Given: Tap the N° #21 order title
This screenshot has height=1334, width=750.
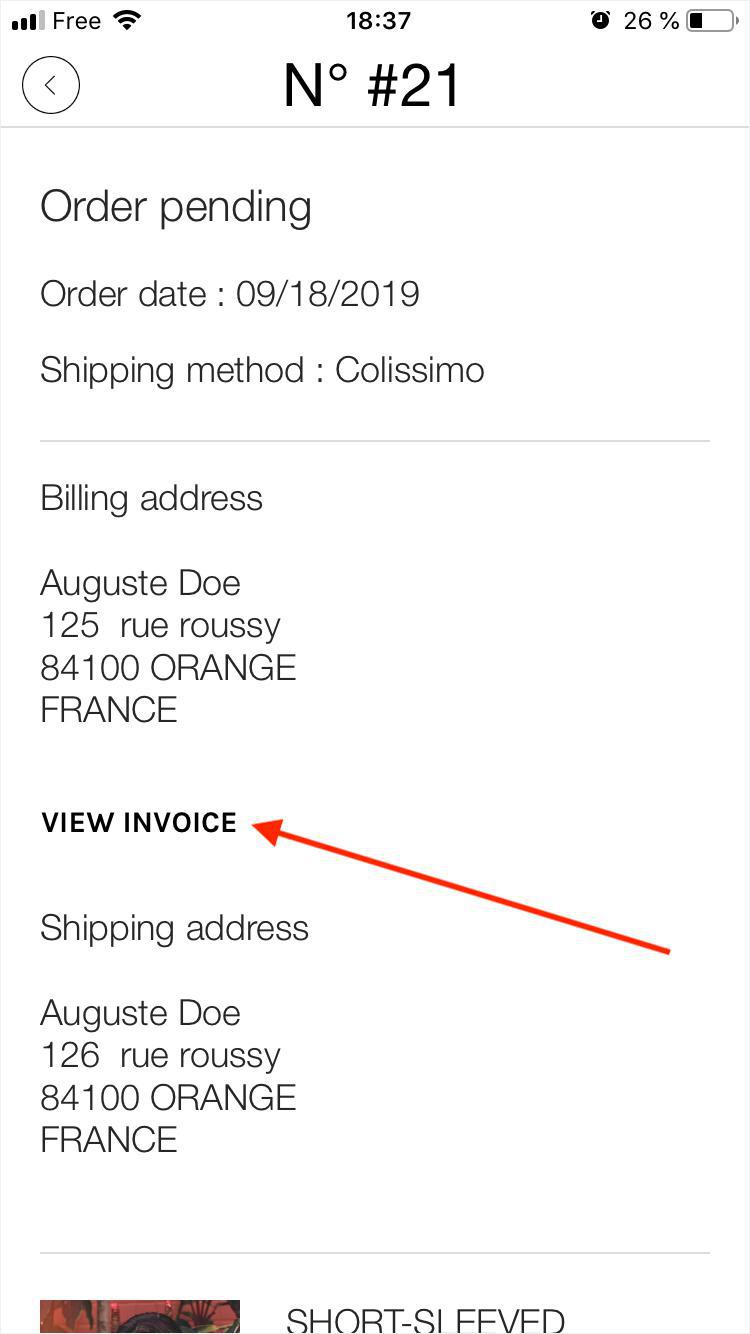Looking at the screenshot, I should click(372, 85).
